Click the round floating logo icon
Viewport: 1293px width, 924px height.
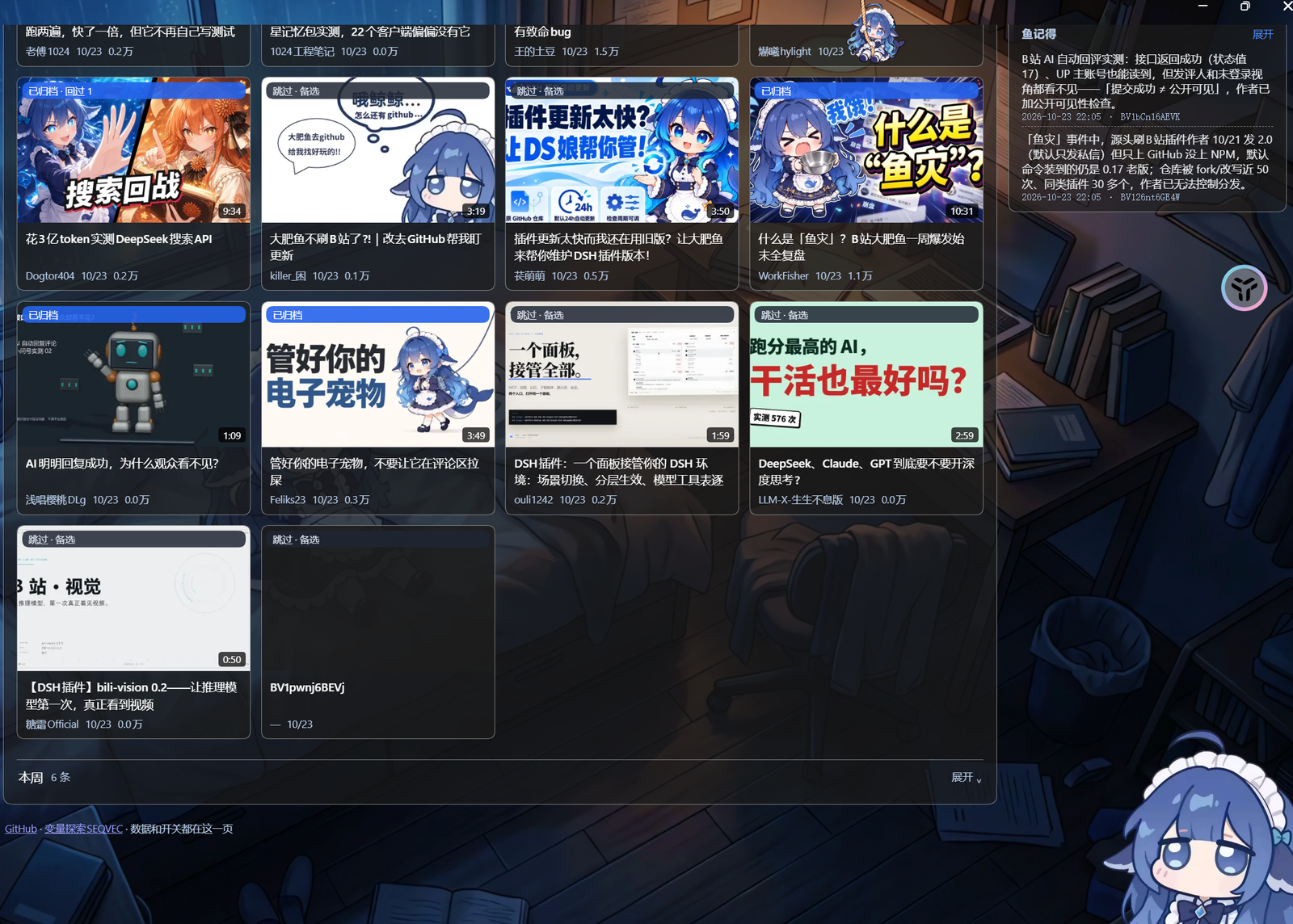point(1244,288)
